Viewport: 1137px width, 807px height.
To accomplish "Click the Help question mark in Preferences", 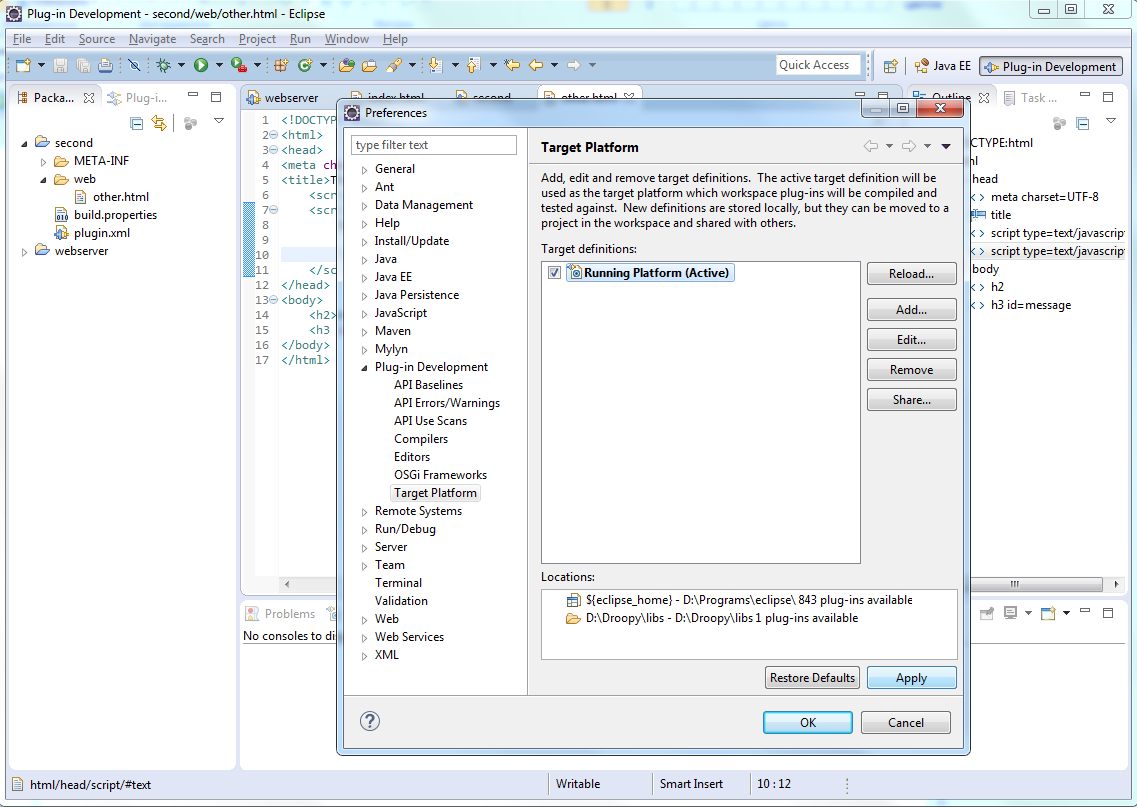I will [370, 721].
